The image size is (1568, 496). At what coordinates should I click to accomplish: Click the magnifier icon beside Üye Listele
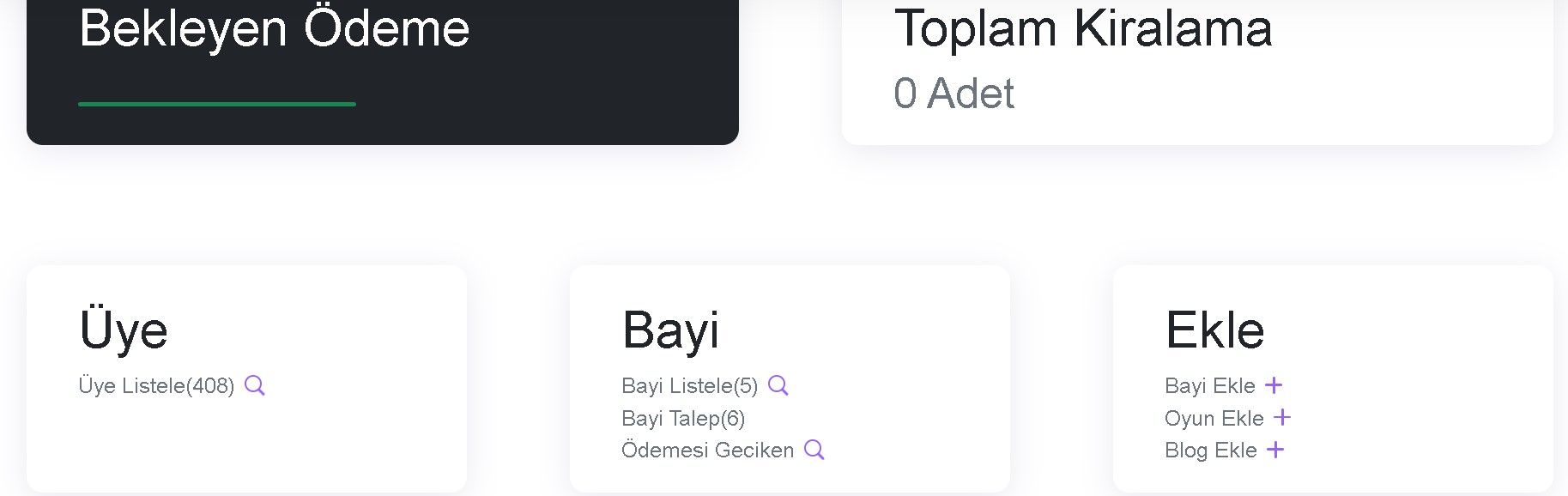tap(255, 385)
